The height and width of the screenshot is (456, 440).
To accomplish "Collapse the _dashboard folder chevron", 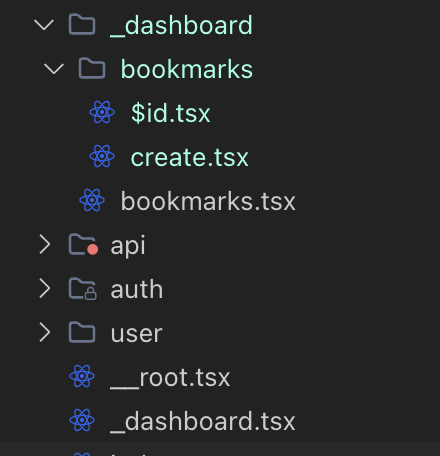I will click(44, 25).
